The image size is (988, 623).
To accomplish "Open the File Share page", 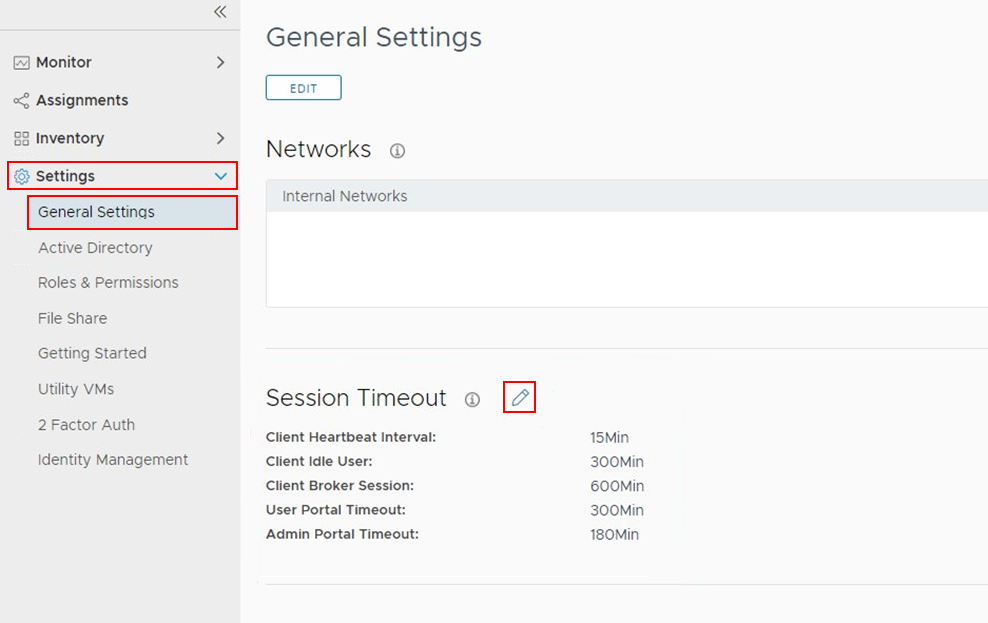I will (72, 319).
